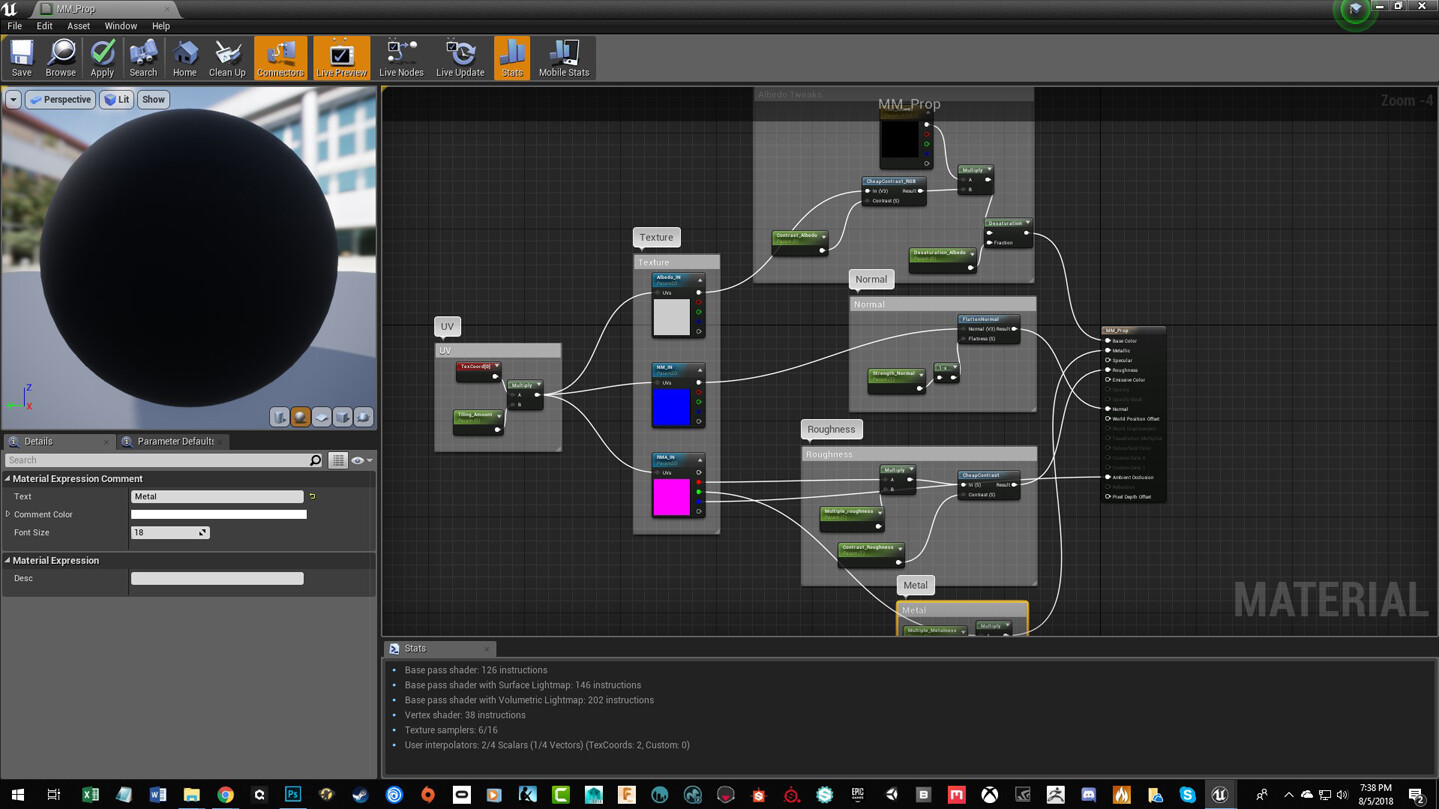Open the File menu
The height and width of the screenshot is (809, 1439).
point(15,26)
